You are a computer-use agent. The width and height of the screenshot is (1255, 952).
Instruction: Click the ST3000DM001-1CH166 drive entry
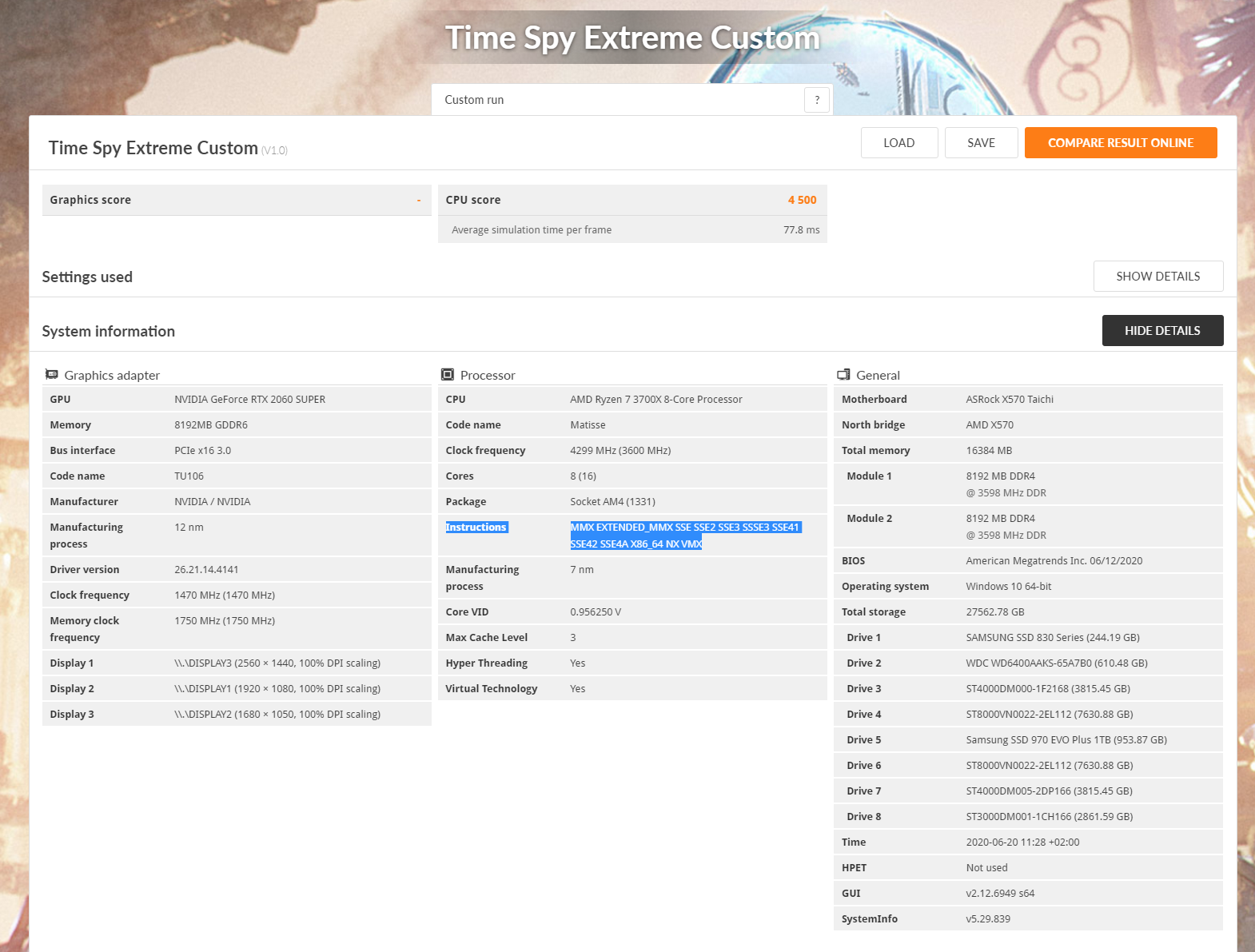(1050, 816)
